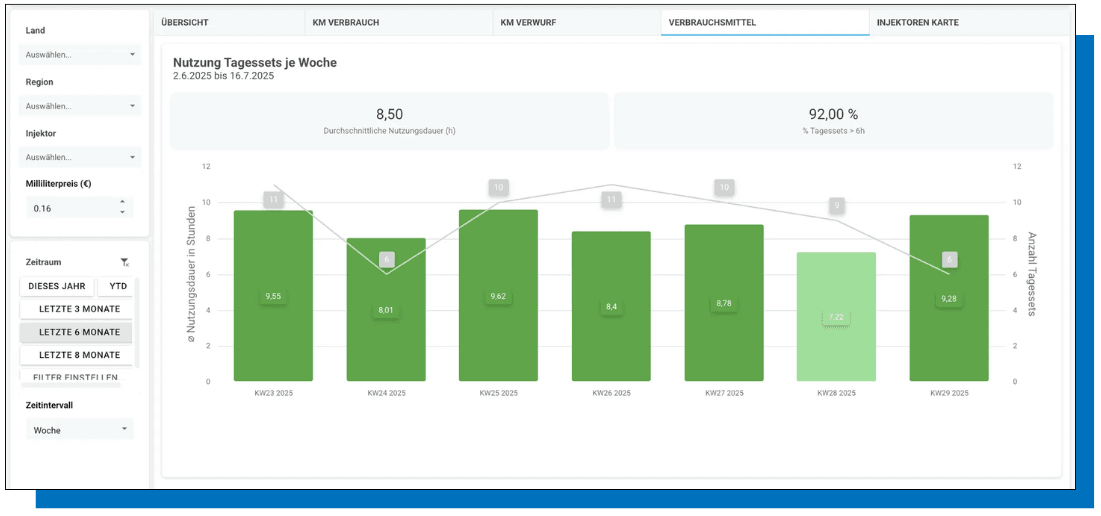Decrease Milliliterpreis with the down arrow

click(122, 212)
